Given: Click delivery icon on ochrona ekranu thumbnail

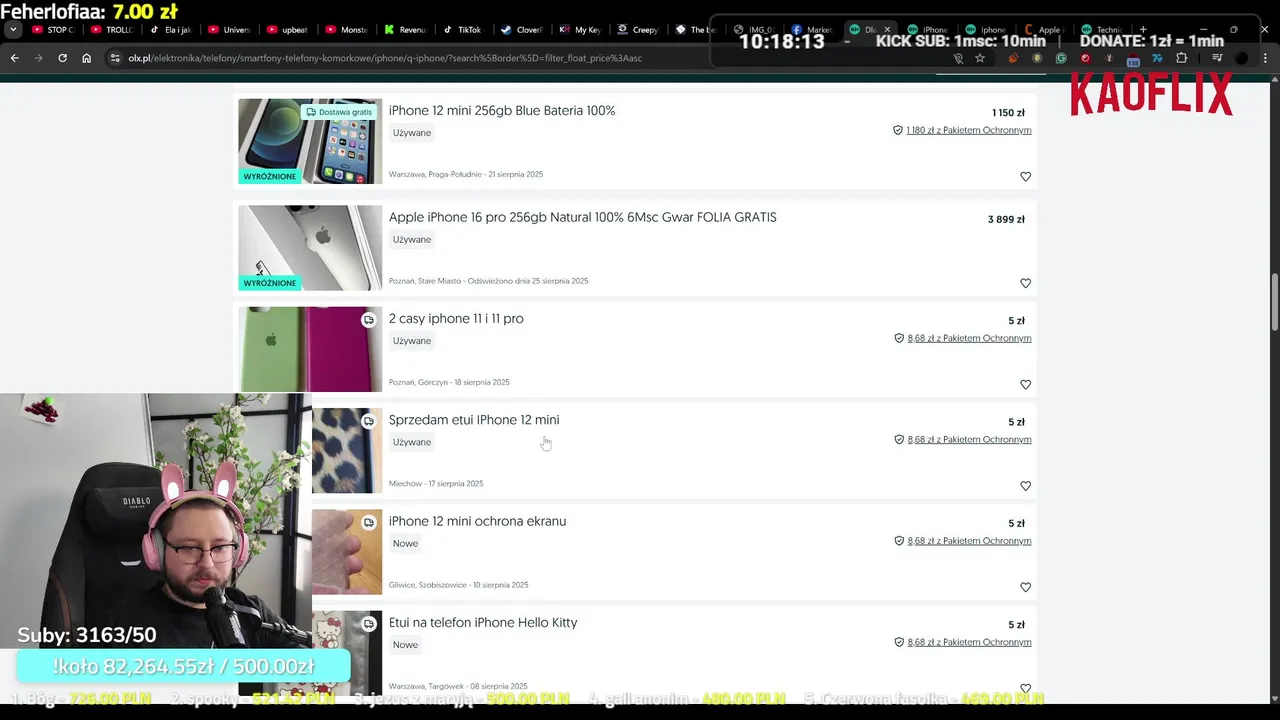Looking at the screenshot, I should [369, 522].
